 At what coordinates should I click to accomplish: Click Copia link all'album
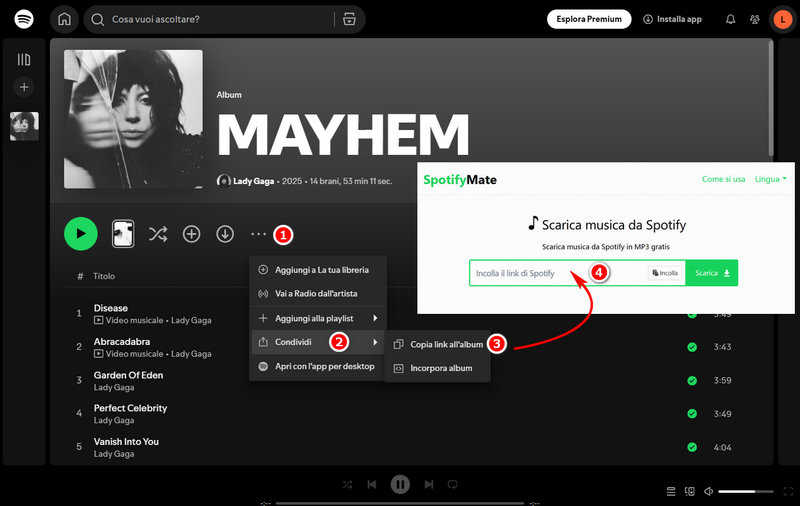[x=437, y=344]
